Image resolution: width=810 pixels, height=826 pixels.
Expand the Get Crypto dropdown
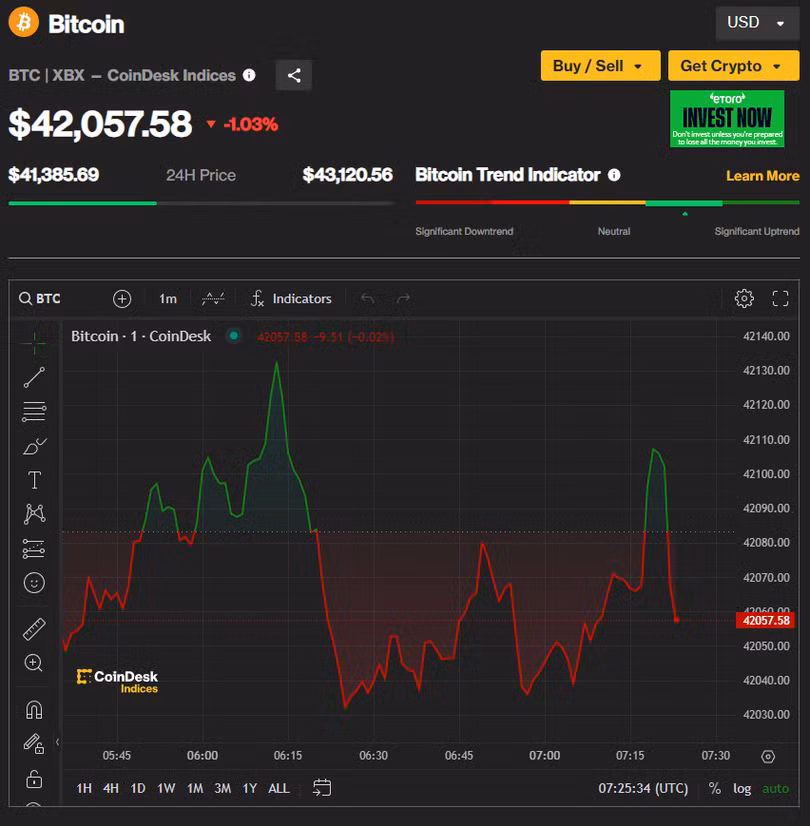pyautogui.click(x=733, y=66)
